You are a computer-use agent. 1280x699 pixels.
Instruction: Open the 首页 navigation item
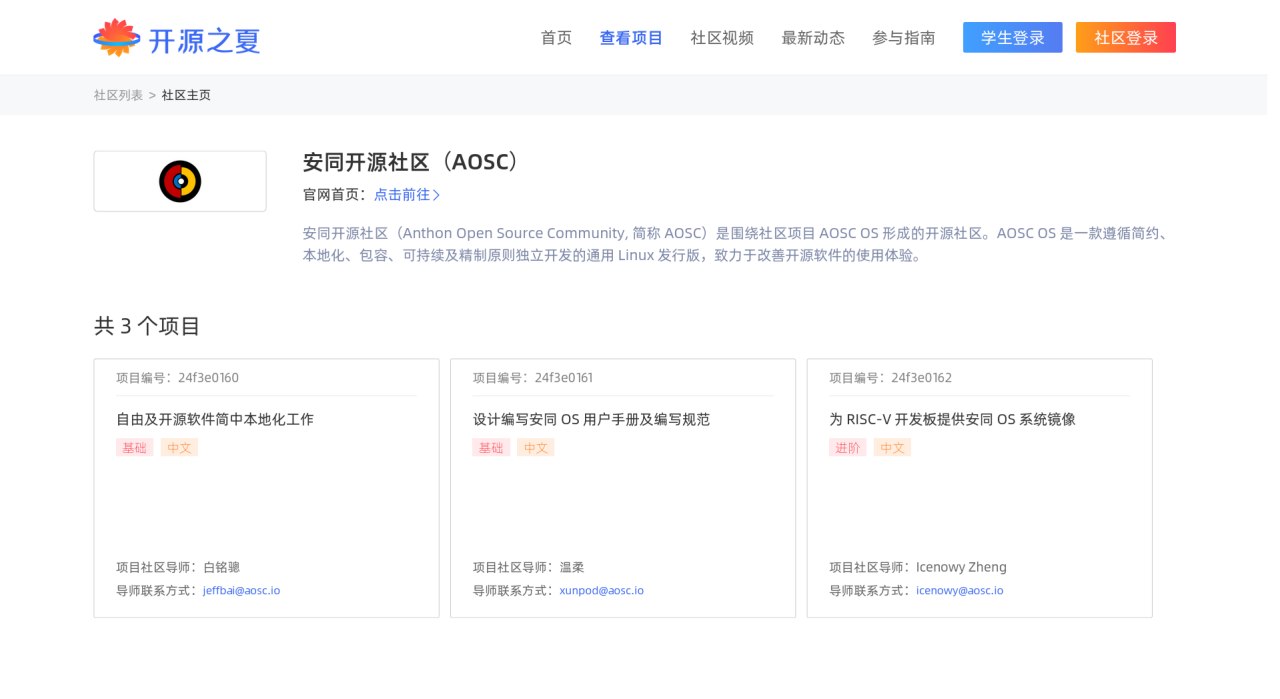click(556, 38)
